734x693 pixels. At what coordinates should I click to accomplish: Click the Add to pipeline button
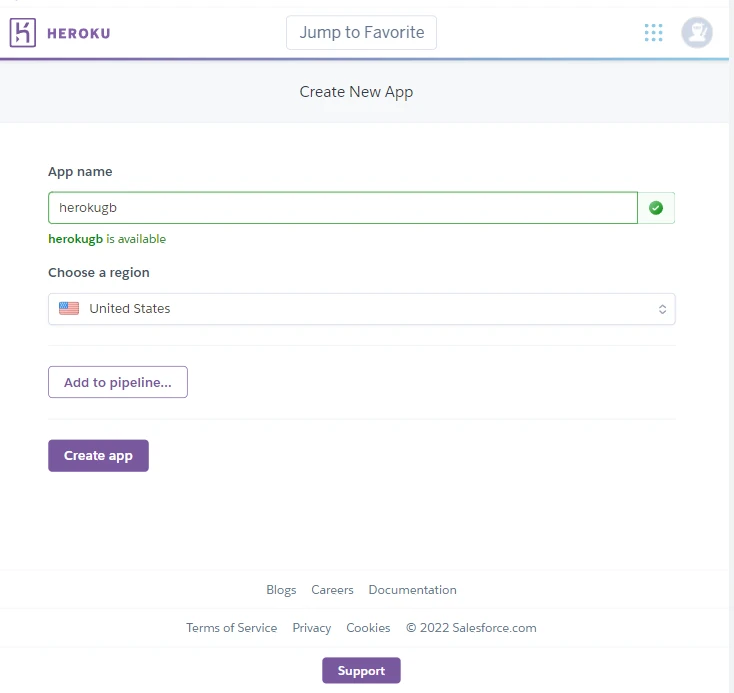118,382
